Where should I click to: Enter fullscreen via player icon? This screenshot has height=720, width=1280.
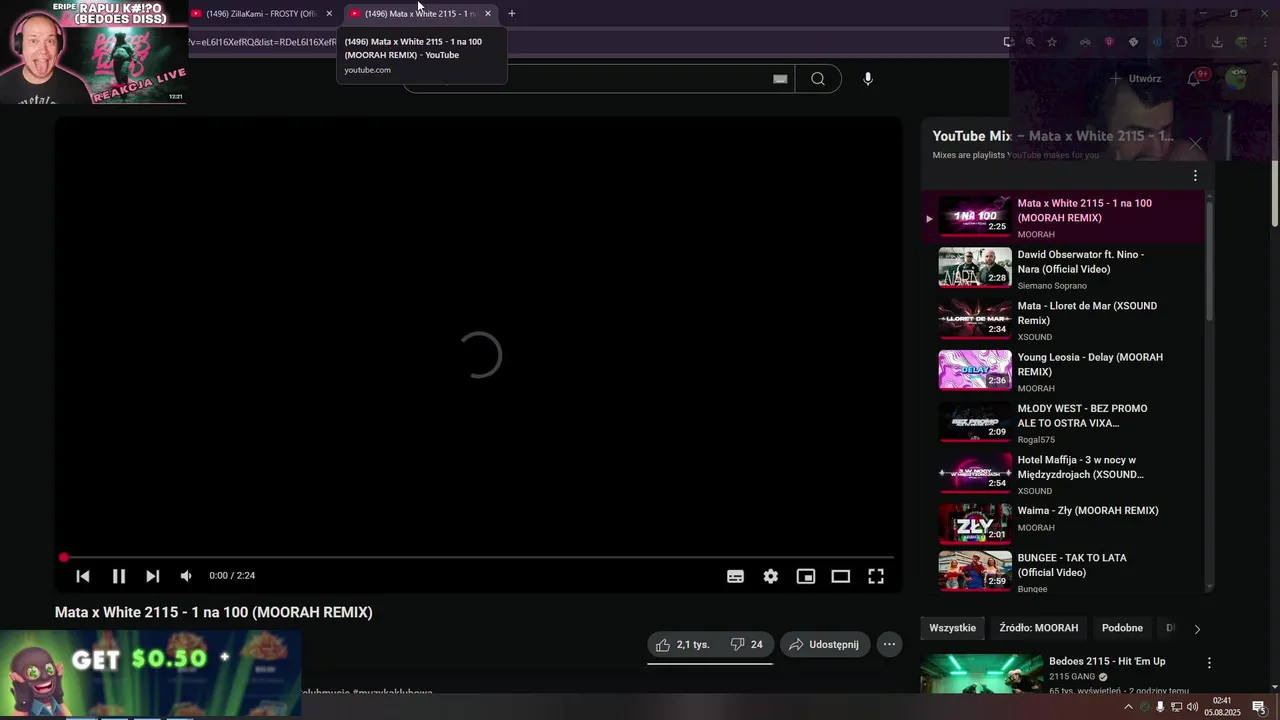pyautogui.click(x=876, y=576)
